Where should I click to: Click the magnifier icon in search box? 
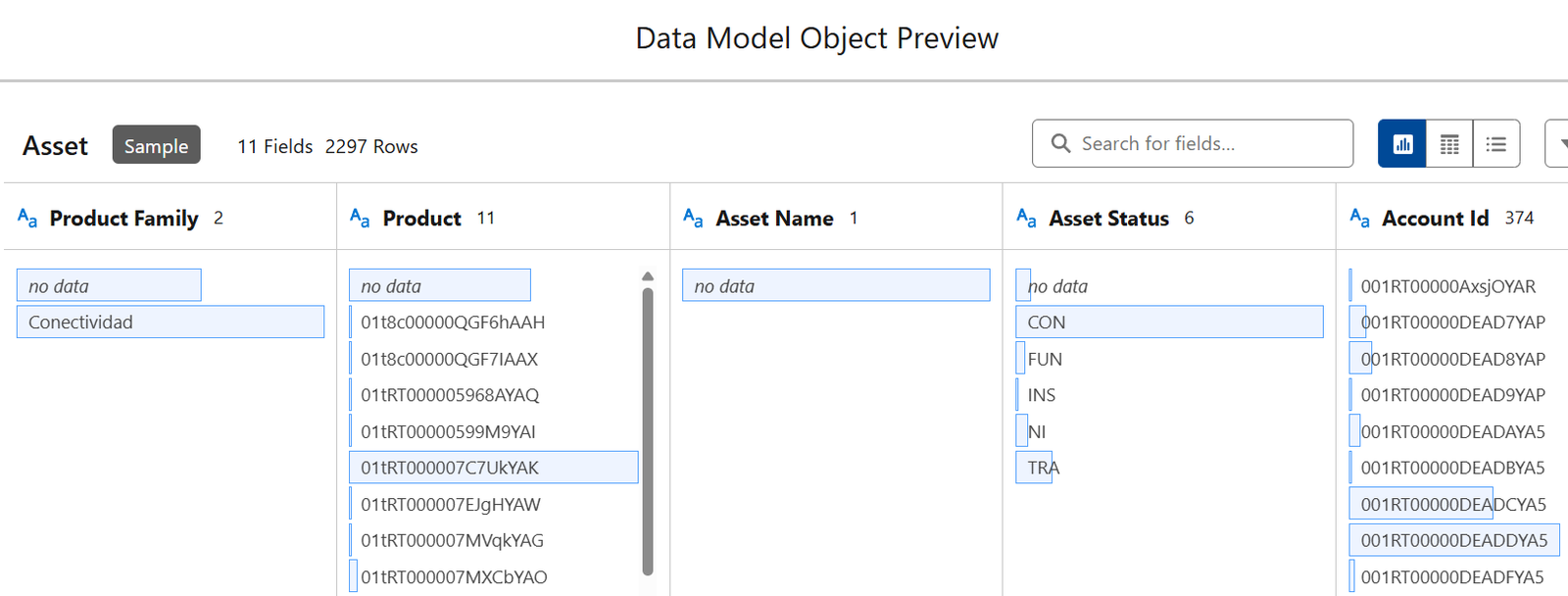tap(1060, 144)
